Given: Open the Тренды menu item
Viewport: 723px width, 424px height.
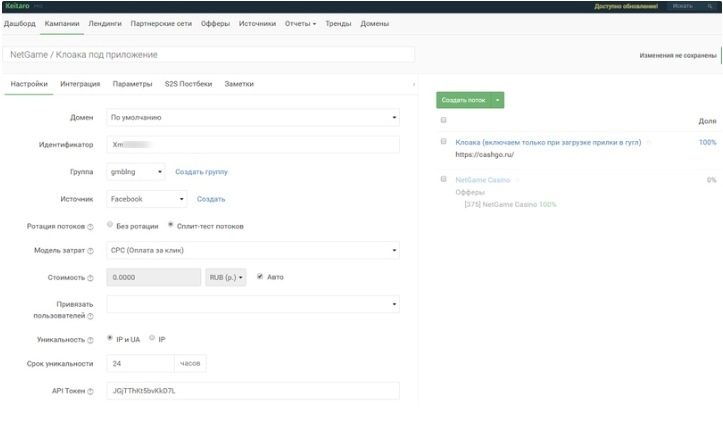Looking at the screenshot, I should (x=338, y=24).
